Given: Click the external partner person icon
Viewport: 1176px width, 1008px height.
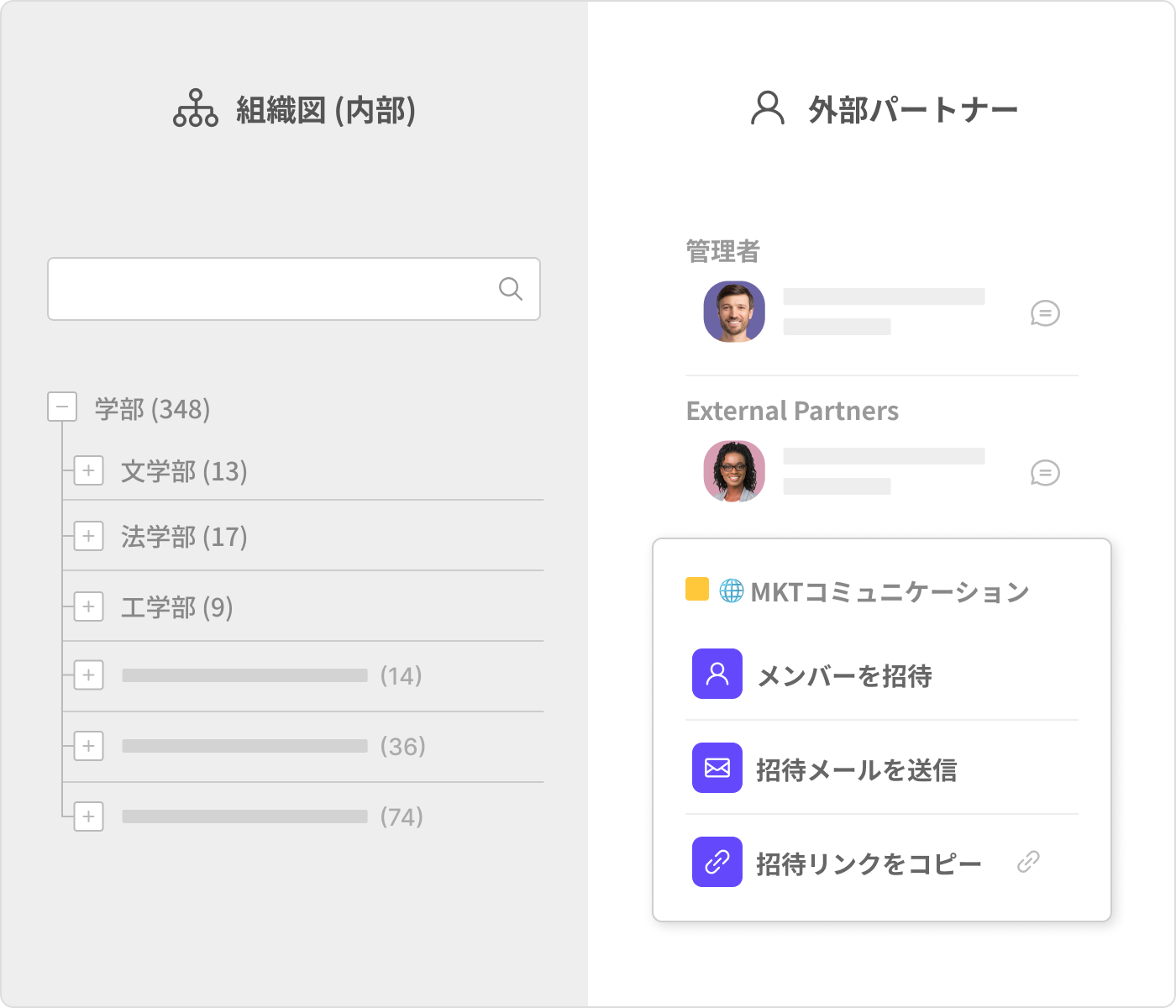Looking at the screenshot, I should point(767,109).
